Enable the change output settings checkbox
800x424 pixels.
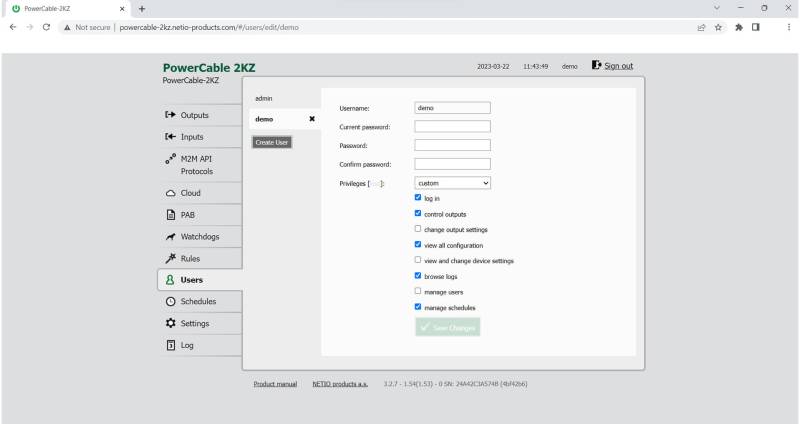(x=418, y=229)
